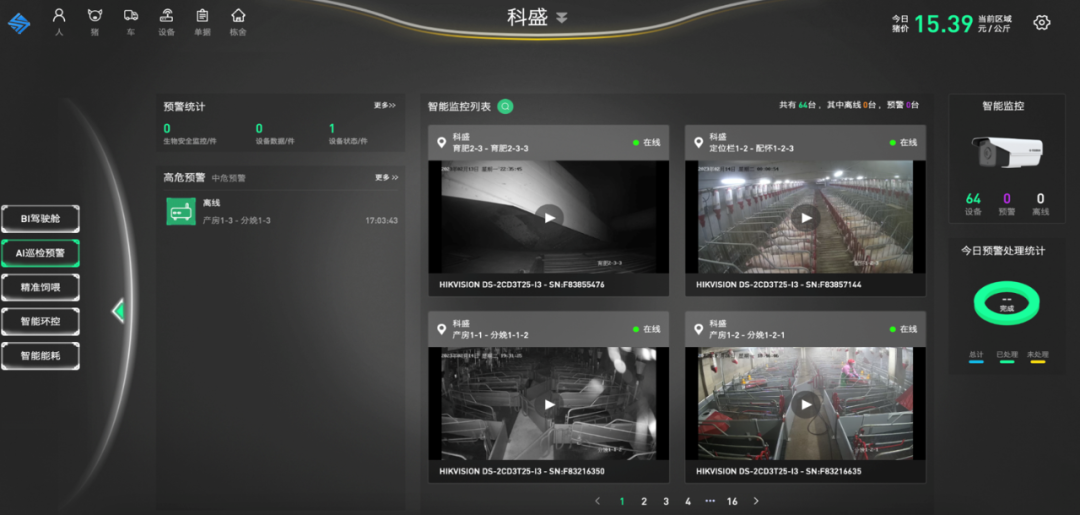Click the green offline device alert icon
The height and width of the screenshot is (515, 1080).
click(x=181, y=211)
